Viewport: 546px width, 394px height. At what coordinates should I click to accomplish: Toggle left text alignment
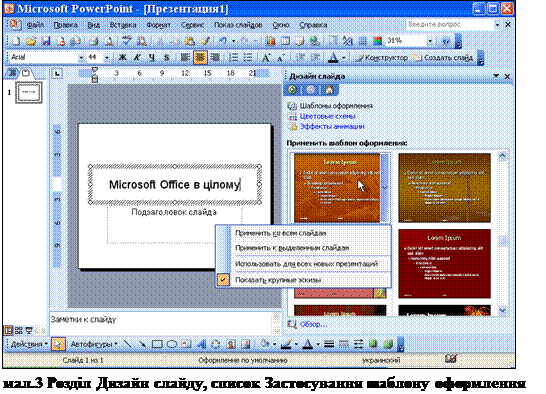pyautogui.click(x=185, y=57)
